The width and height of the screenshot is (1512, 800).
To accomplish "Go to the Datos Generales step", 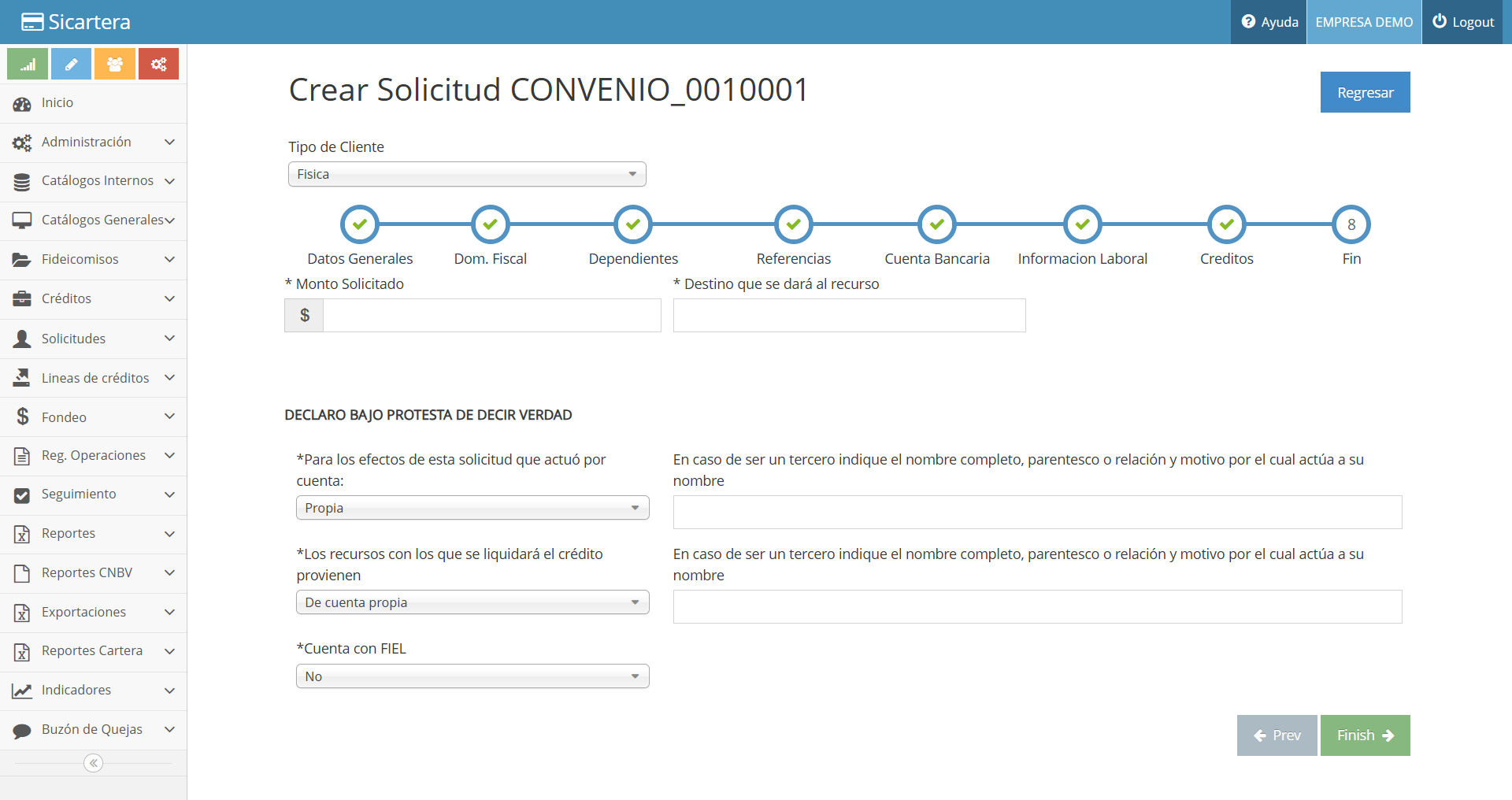I will point(360,224).
